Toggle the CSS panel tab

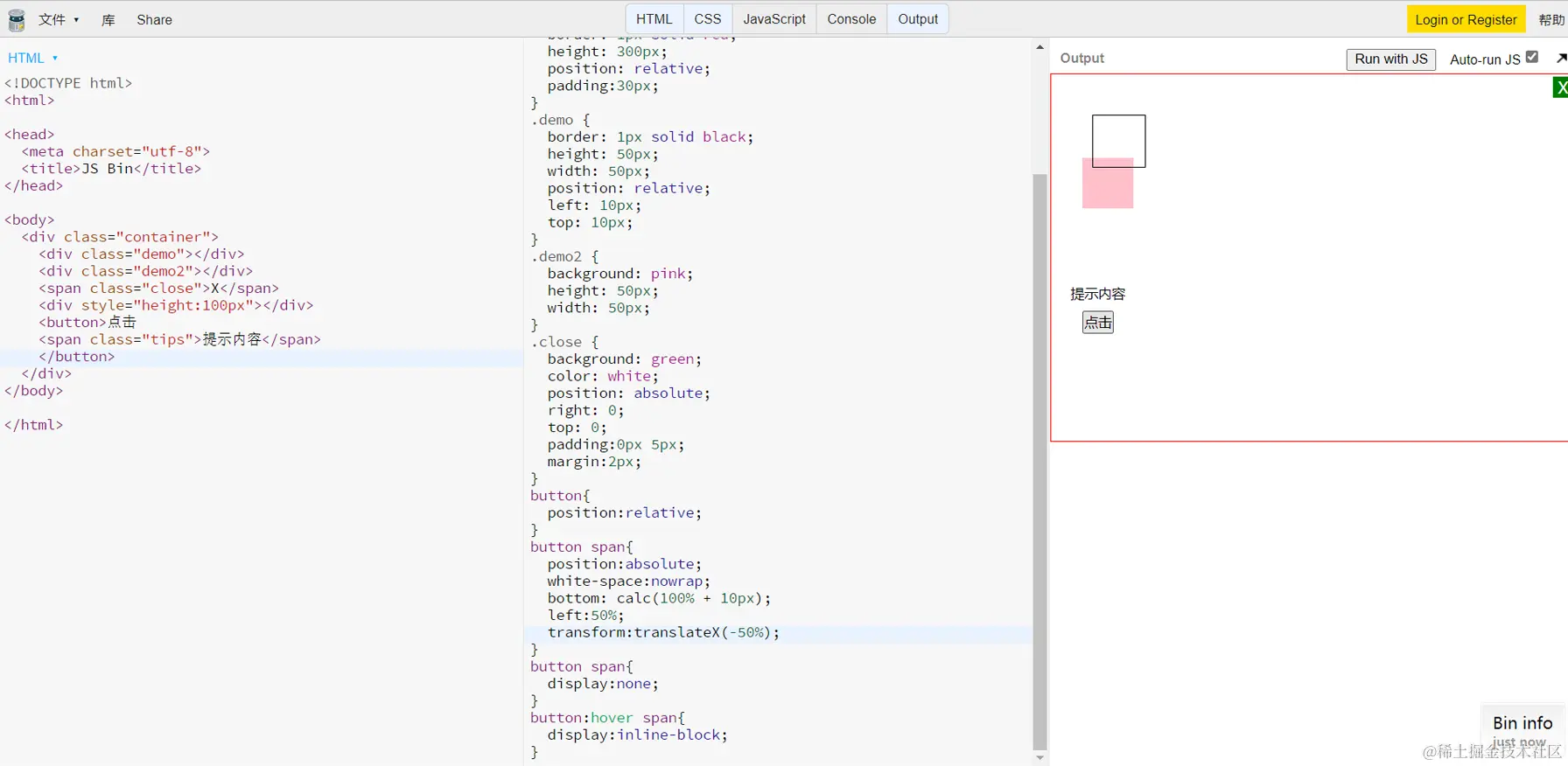coord(708,19)
